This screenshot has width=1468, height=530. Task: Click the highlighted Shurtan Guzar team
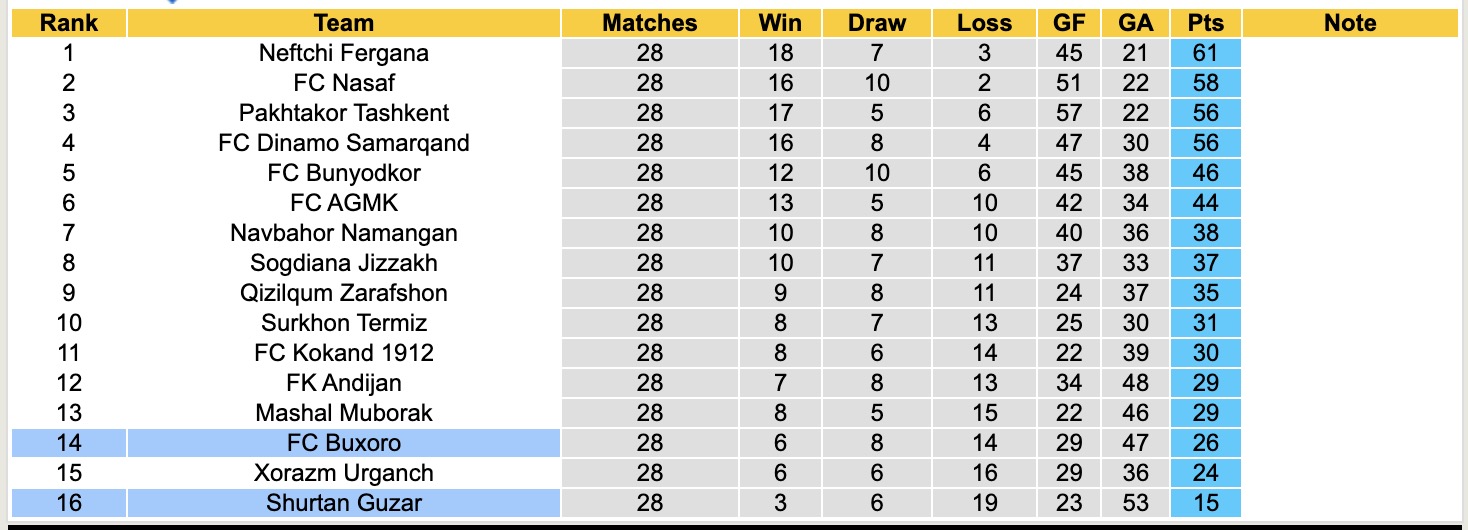[343, 503]
